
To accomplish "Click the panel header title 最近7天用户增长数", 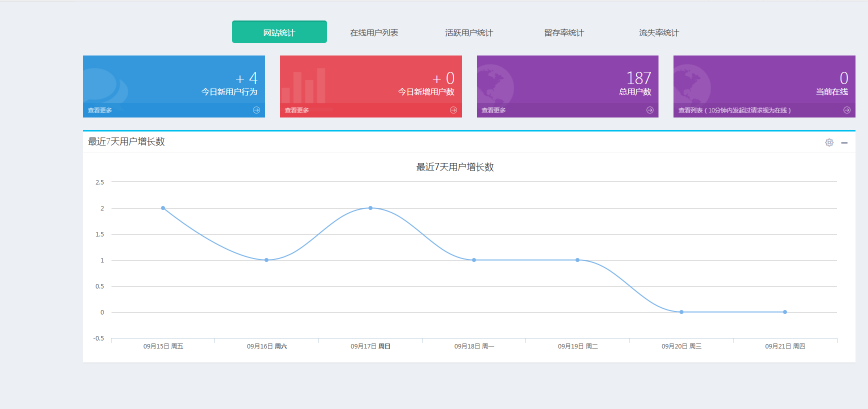I will 126,142.
